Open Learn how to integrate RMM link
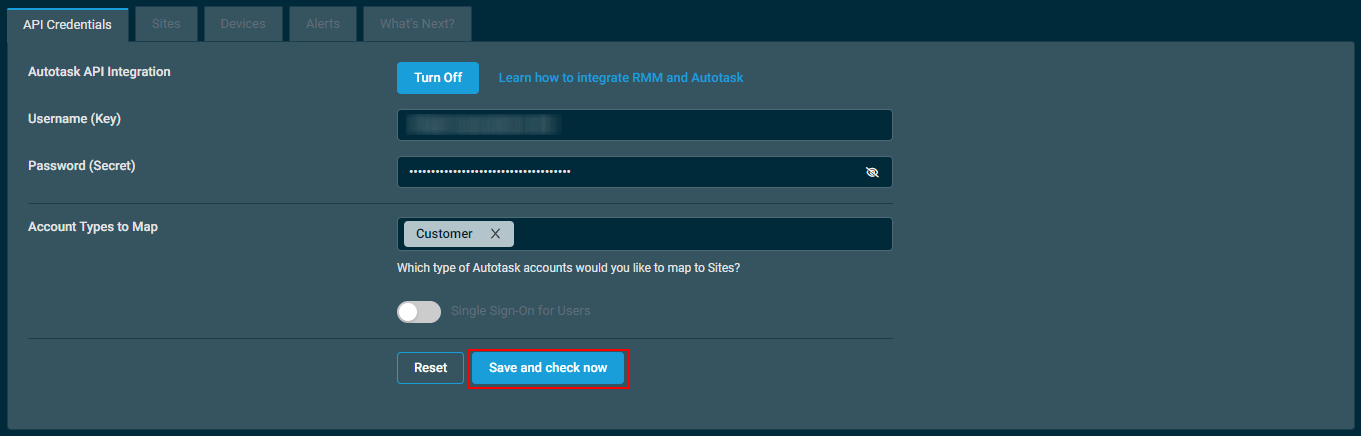Screen dimensions: 1361x436 pyautogui.click(x=621, y=78)
